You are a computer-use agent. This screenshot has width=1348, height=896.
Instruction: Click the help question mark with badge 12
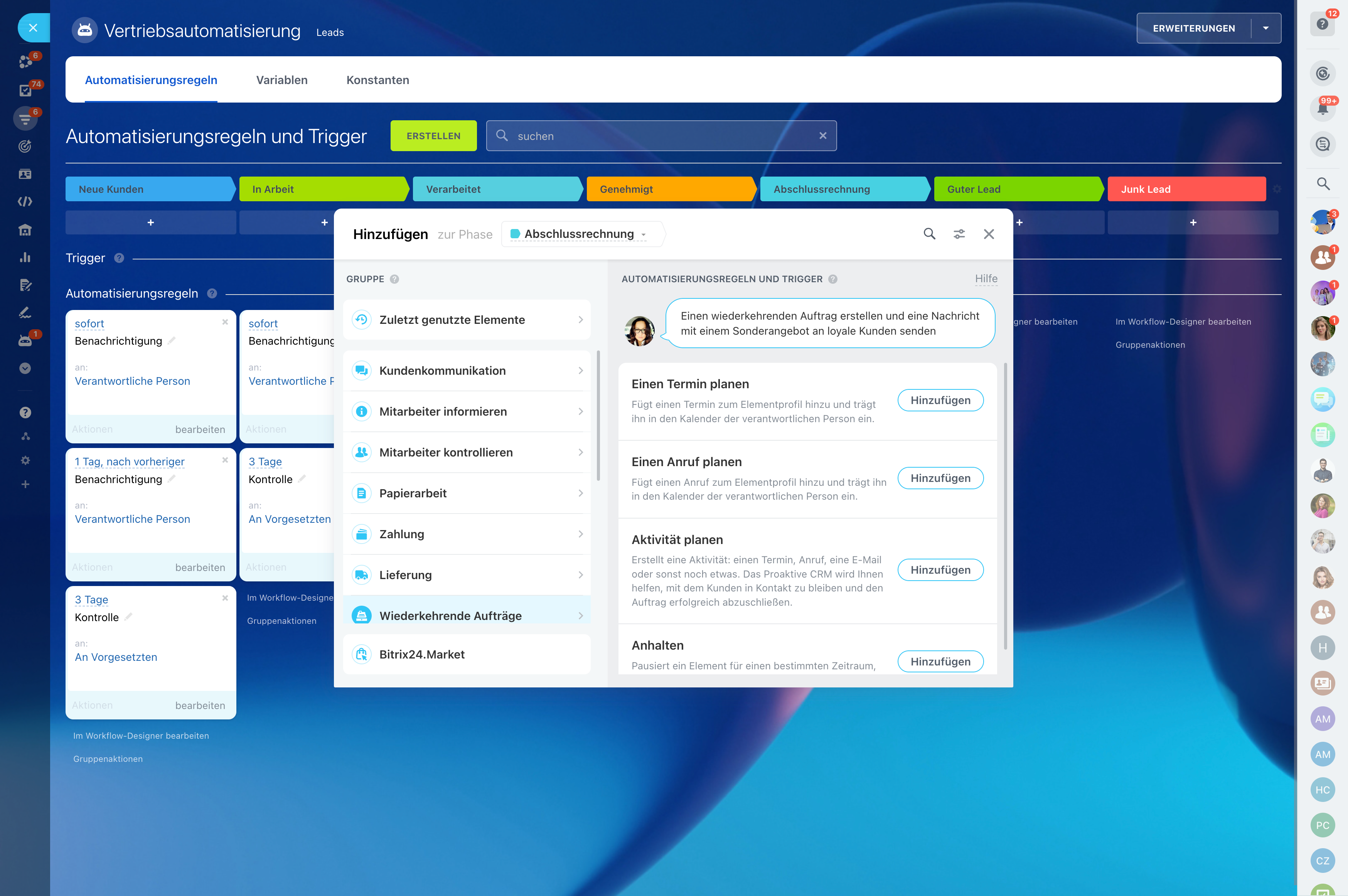1322,25
